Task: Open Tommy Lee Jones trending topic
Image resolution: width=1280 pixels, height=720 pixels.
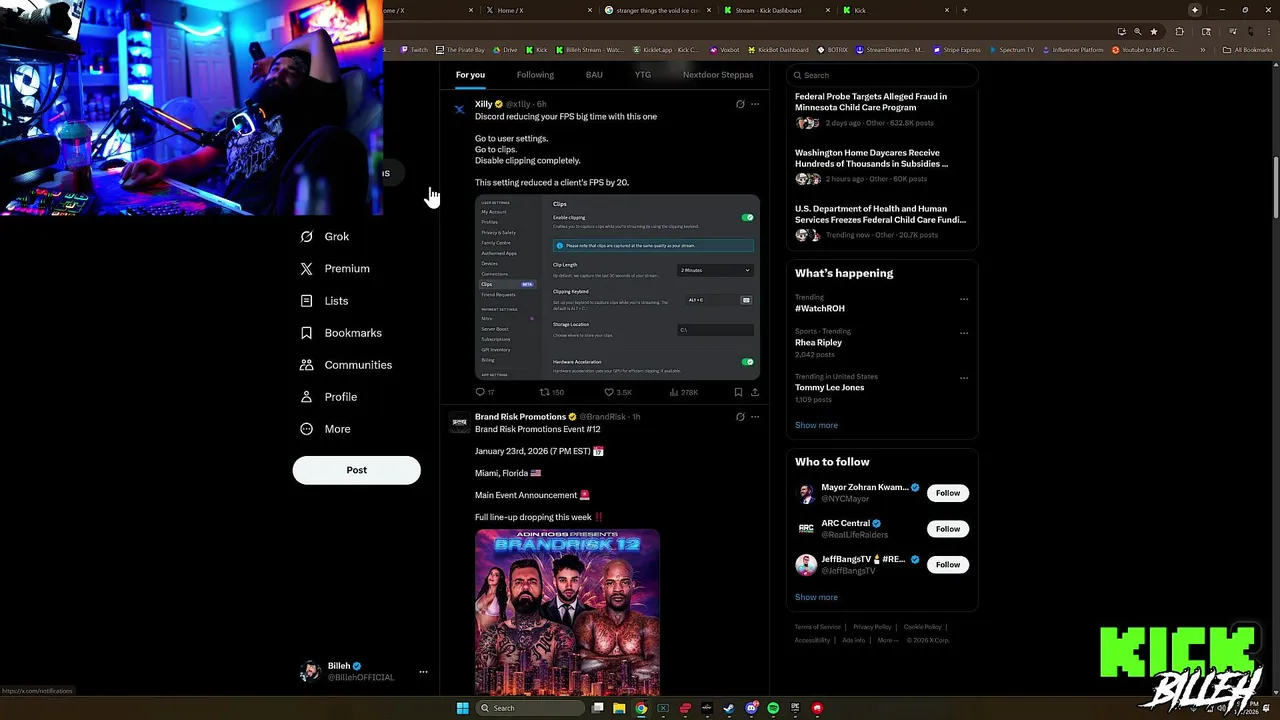Action: [x=829, y=388]
